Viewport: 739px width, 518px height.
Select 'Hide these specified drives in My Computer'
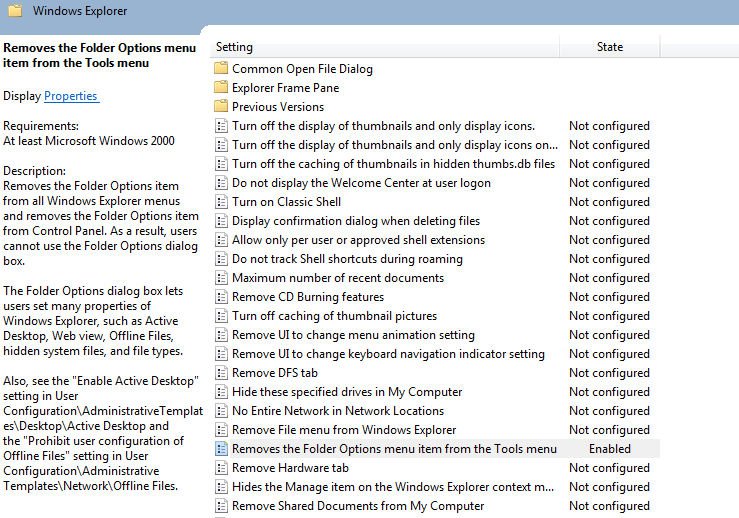pos(347,392)
